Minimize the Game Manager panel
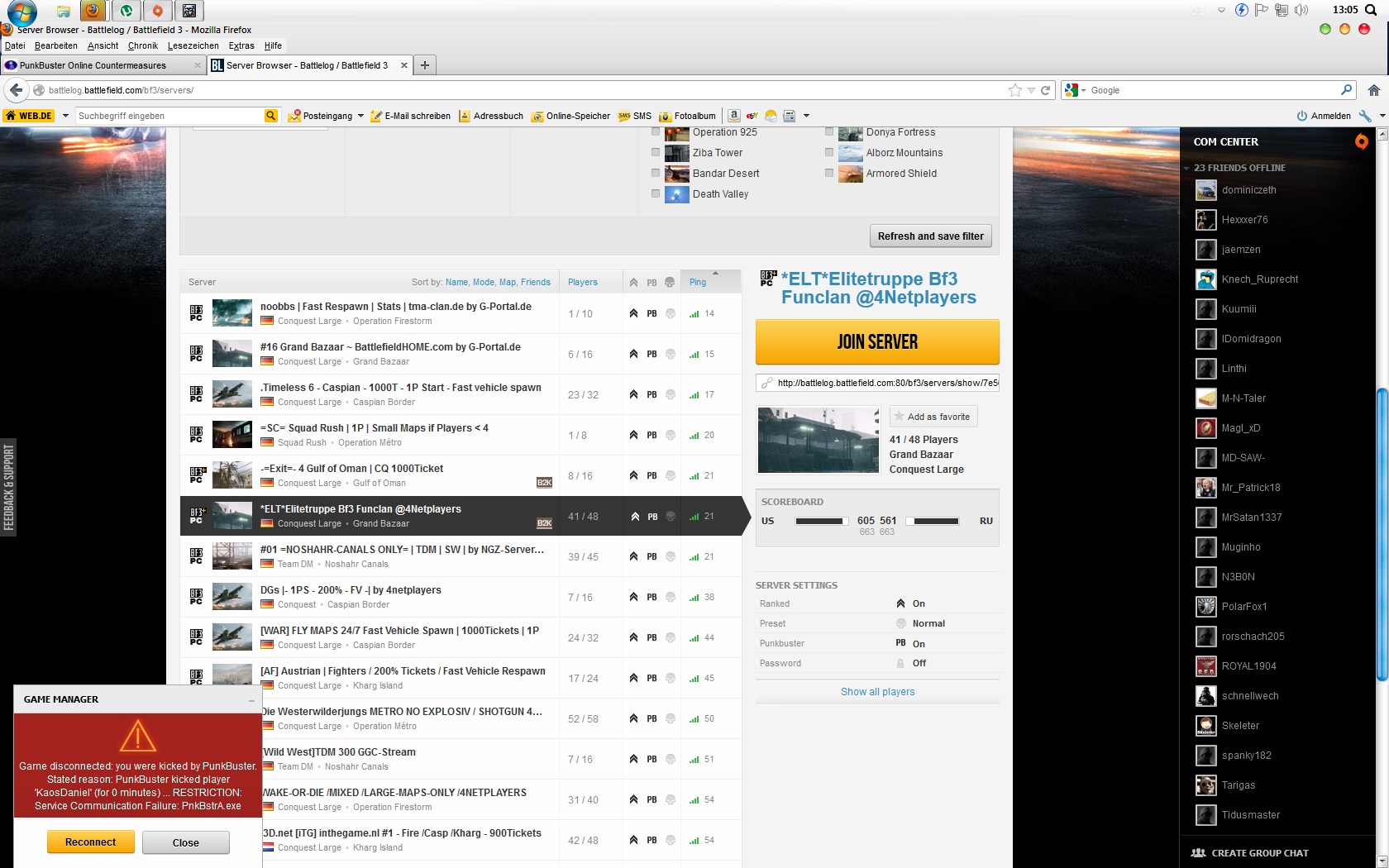 (252, 700)
